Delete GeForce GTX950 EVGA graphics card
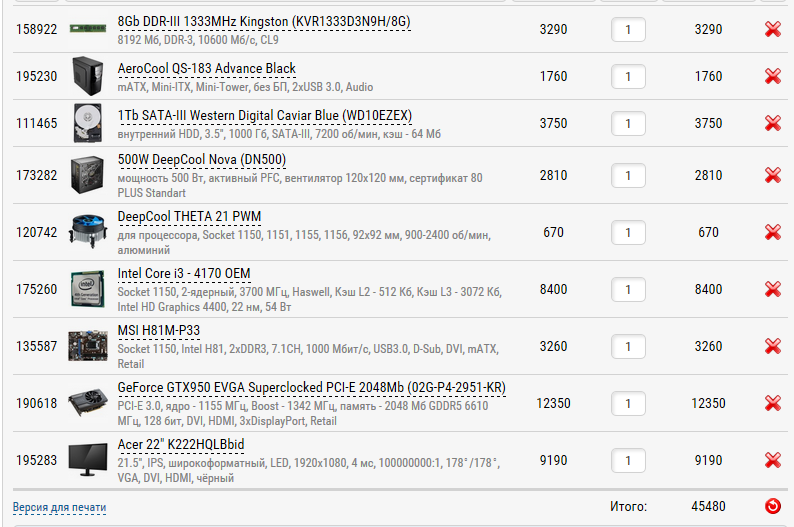Viewport: 794px width, 527px height. pyautogui.click(x=772, y=403)
